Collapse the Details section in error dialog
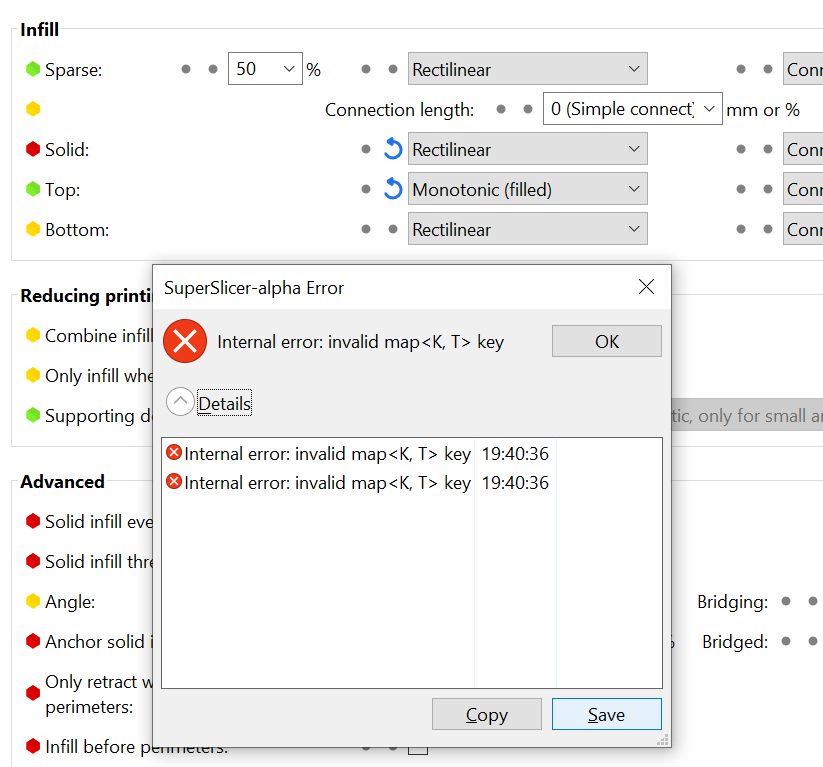This screenshot has width=823, height=767. [180, 402]
